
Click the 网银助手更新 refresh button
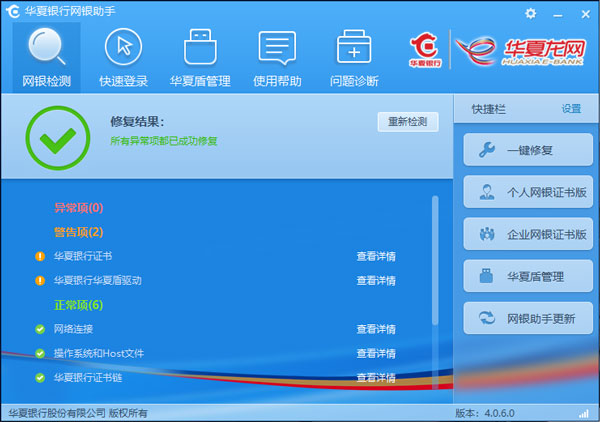pos(528,318)
